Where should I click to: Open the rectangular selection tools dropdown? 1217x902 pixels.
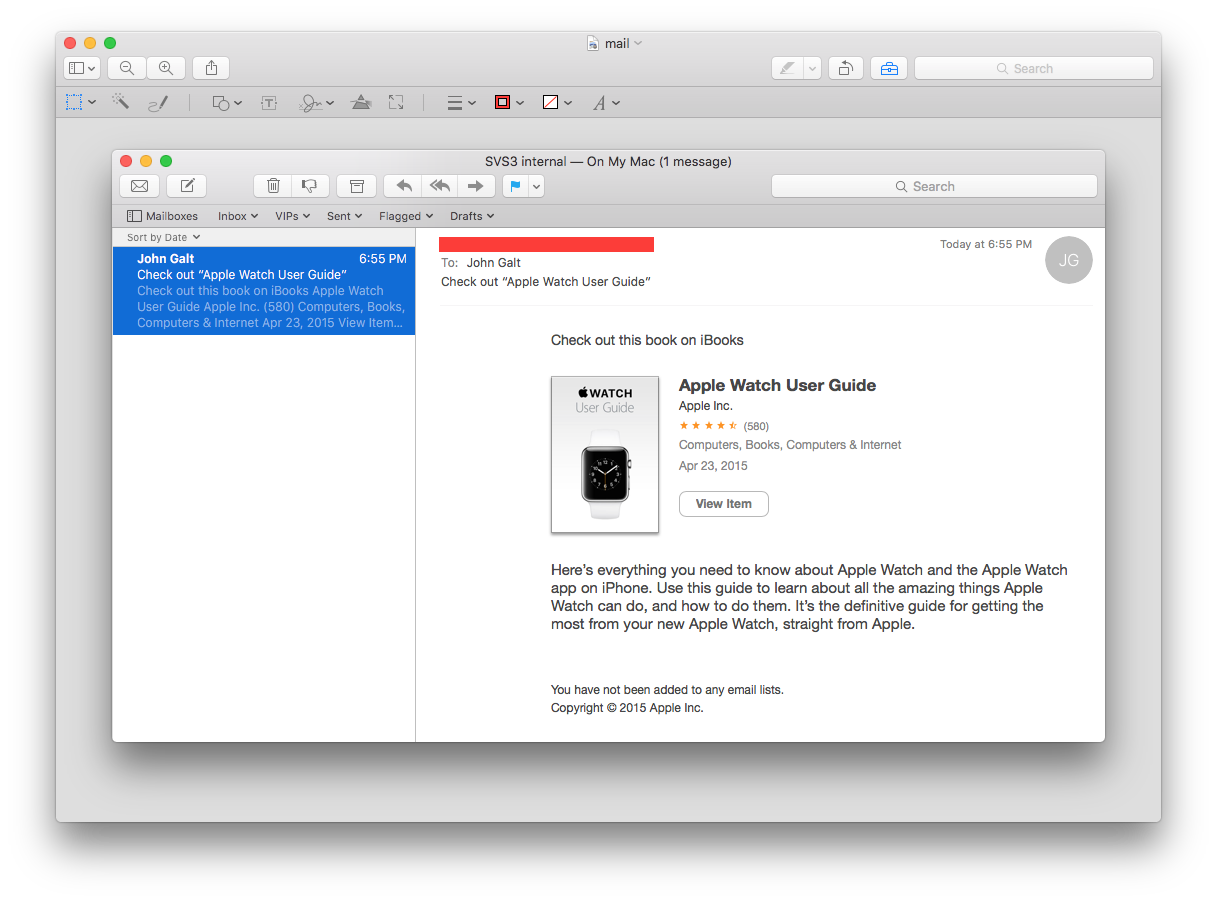tap(81, 102)
